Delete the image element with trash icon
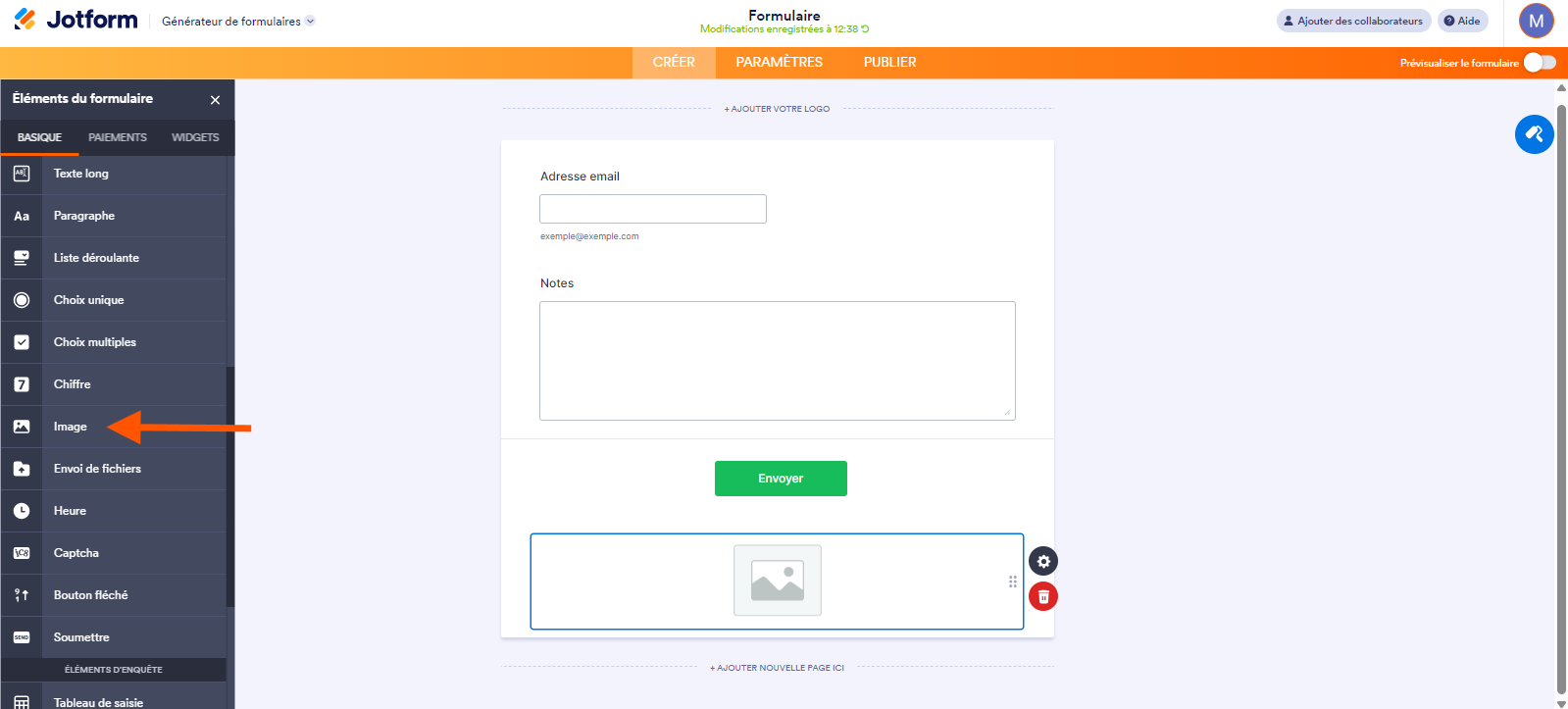The height and width of the screenshot is (709, 1568). coord(1043,596)
